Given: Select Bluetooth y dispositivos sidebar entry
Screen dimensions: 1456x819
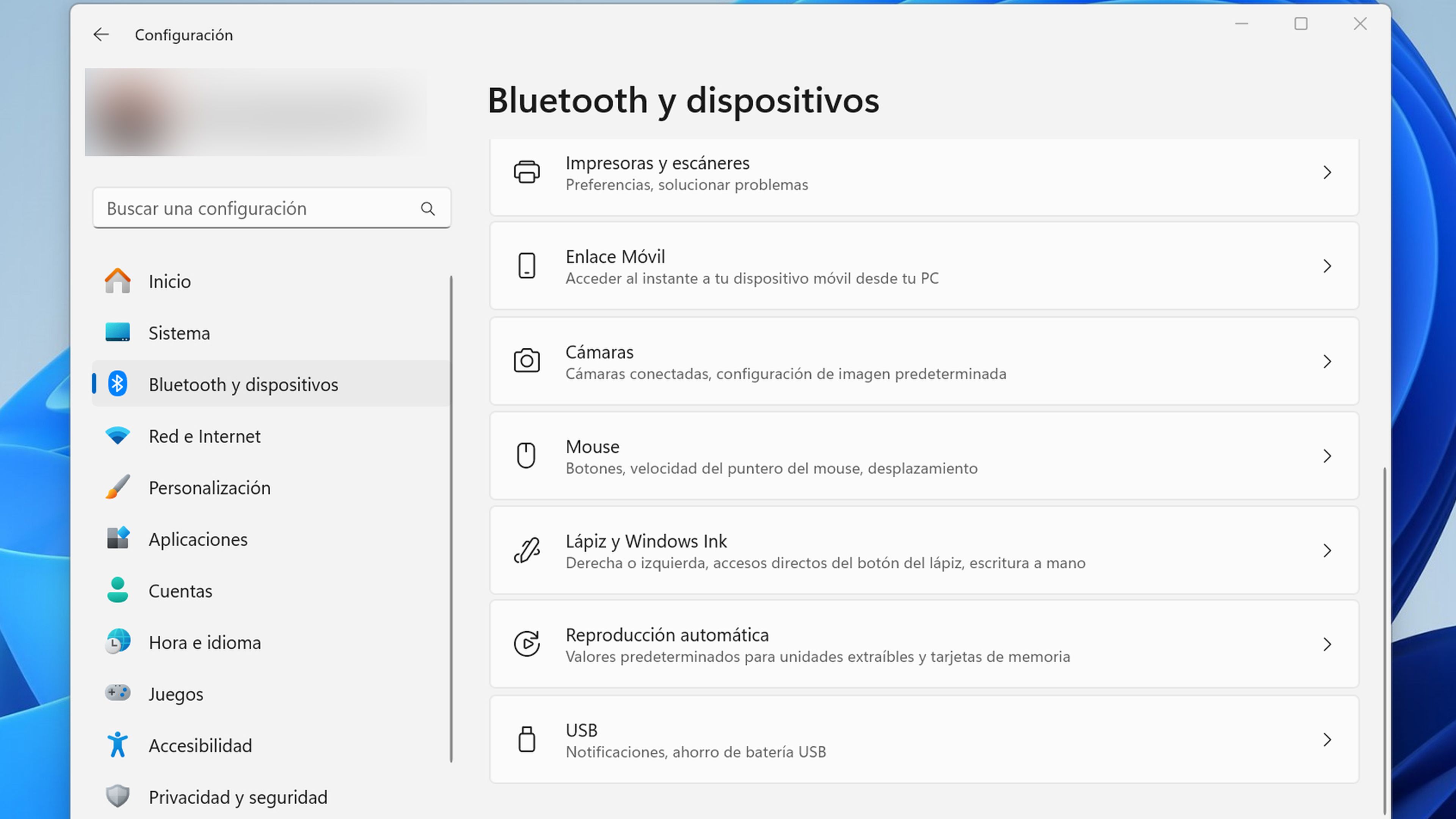Looking at the screenshot, I should tap(271, 384).
